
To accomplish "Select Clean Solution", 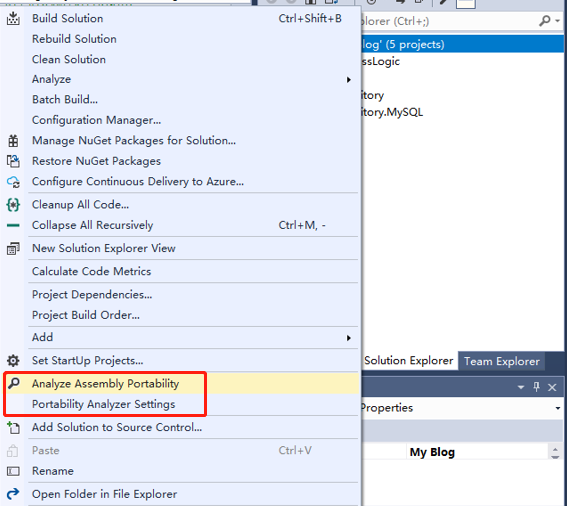I will click(181, 59).
